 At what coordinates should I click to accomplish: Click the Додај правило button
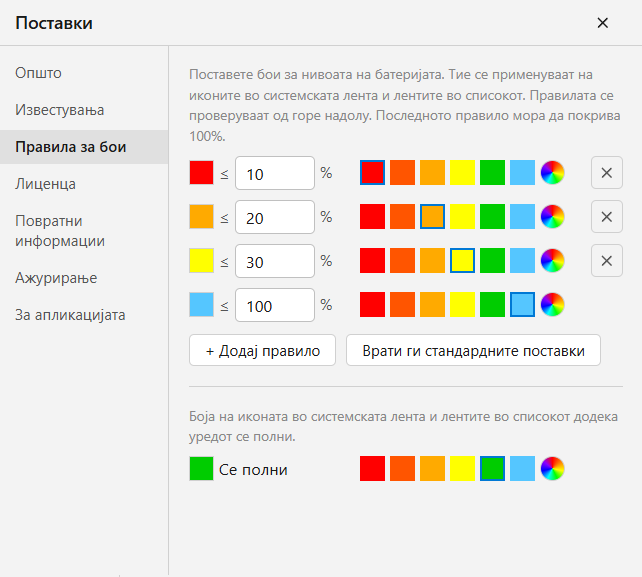(x=262, y=351)
